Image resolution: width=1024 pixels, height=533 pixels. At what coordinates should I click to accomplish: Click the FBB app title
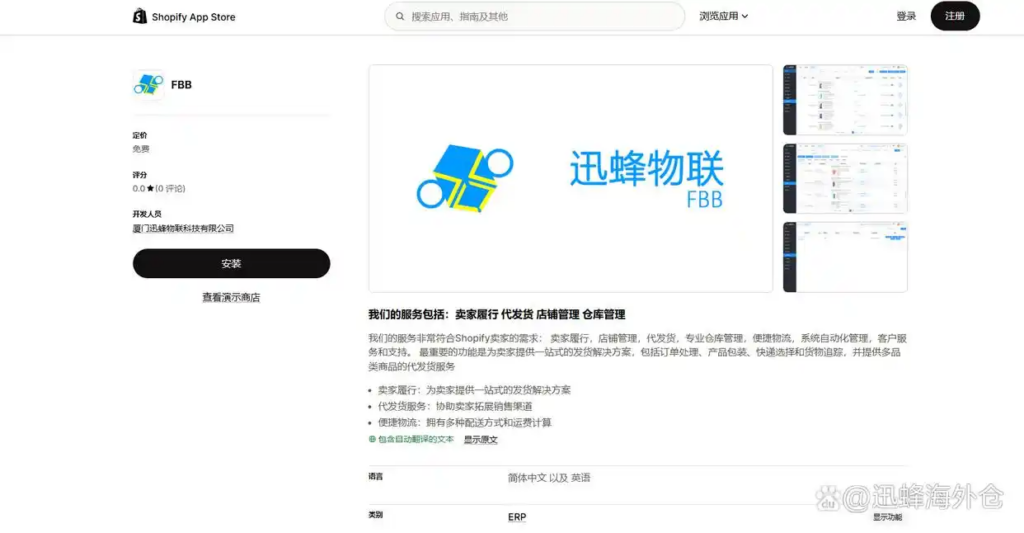tap(181, 85)
